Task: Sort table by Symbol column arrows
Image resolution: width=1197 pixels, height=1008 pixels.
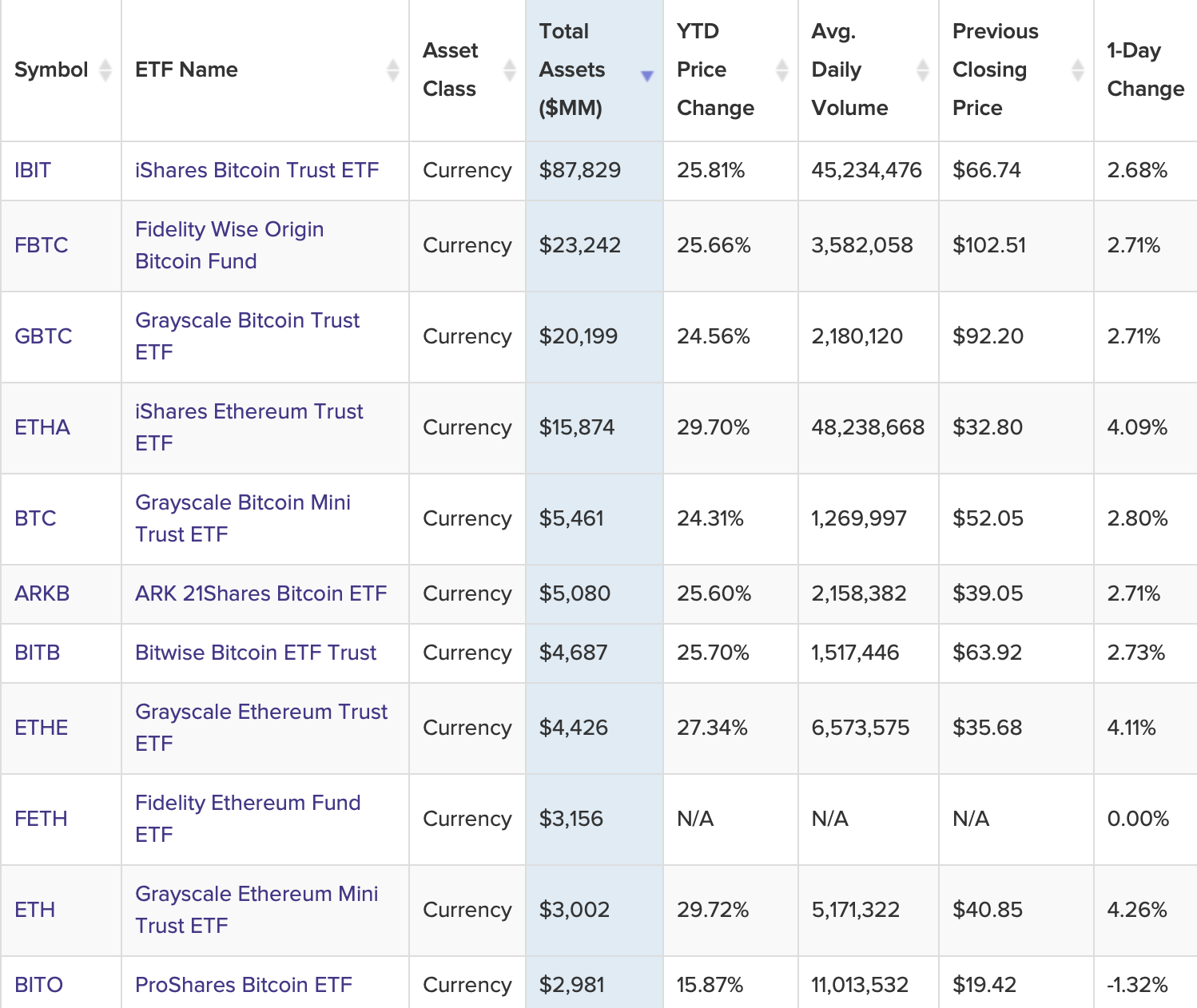Action: click(x=105, y=70)
